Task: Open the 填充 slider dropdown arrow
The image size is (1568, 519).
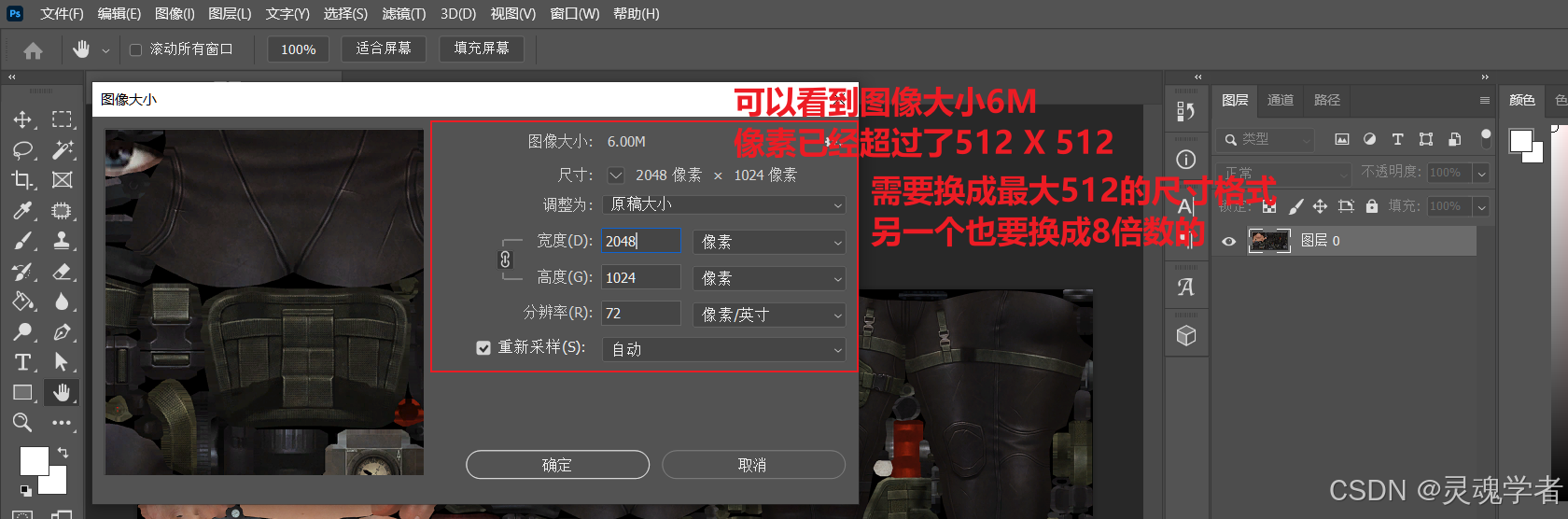Action: pyautogui.click(x=1481, y=206)
